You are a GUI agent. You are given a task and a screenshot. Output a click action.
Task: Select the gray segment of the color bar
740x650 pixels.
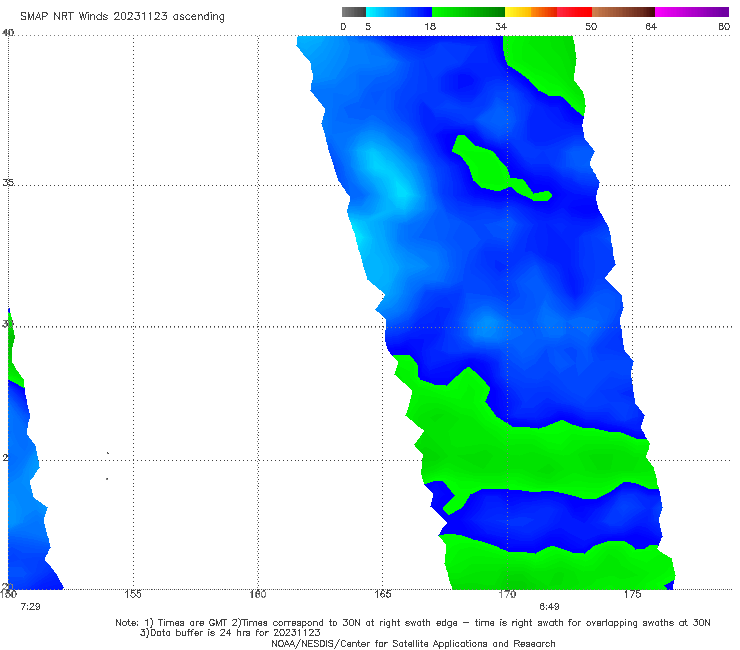point(354,12)
